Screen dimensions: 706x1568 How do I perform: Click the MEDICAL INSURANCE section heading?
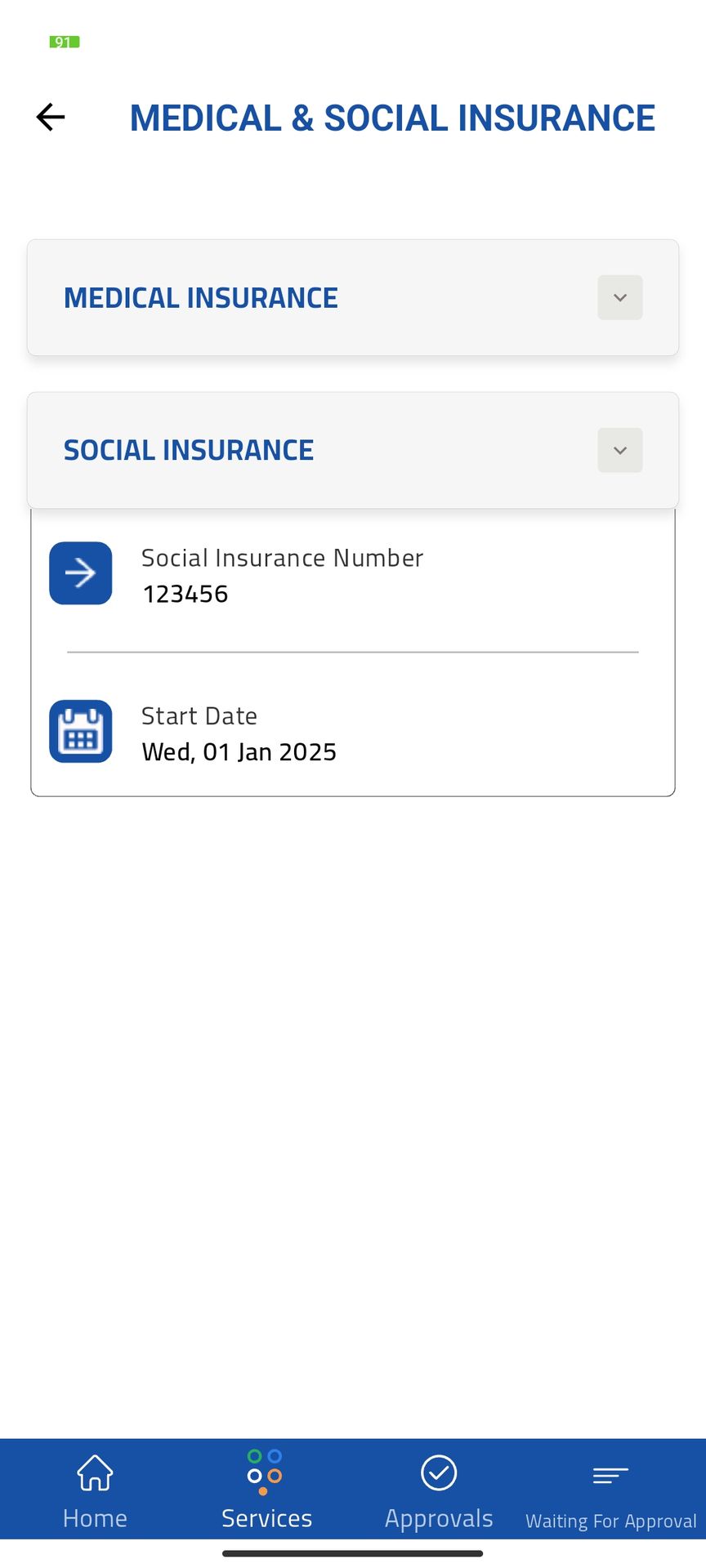pos(201,298)
